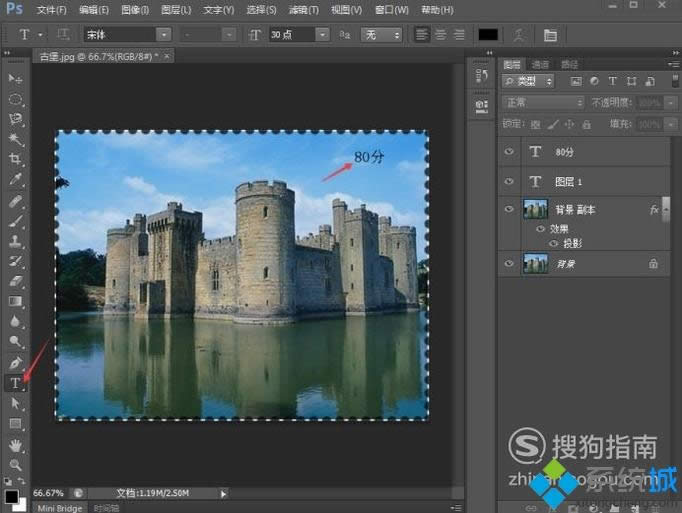682x513 pixels.
Task: Hide the 背景 副本 layer
Action: pos(509,209)
